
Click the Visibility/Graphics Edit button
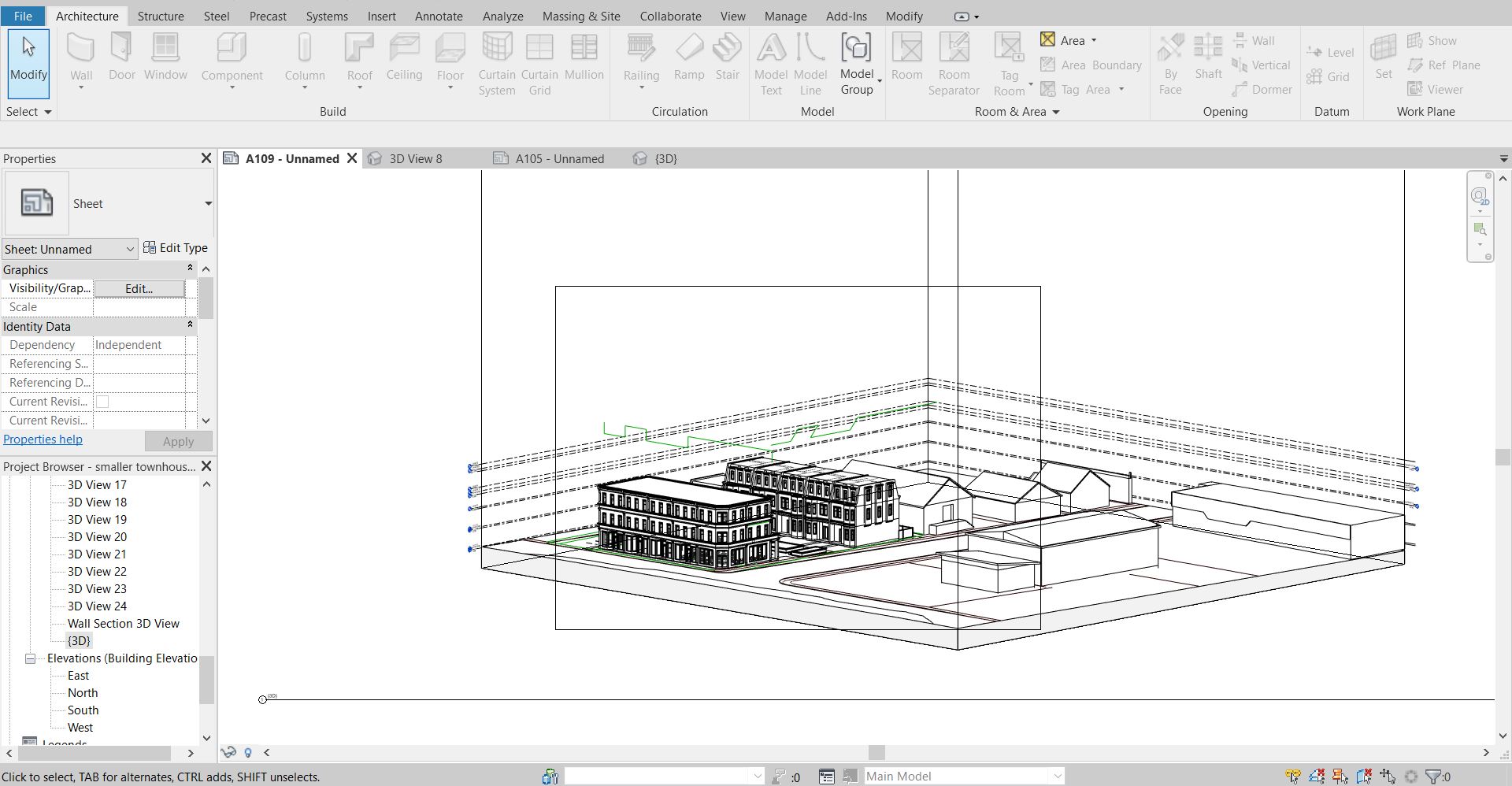[x=139, y=288]
